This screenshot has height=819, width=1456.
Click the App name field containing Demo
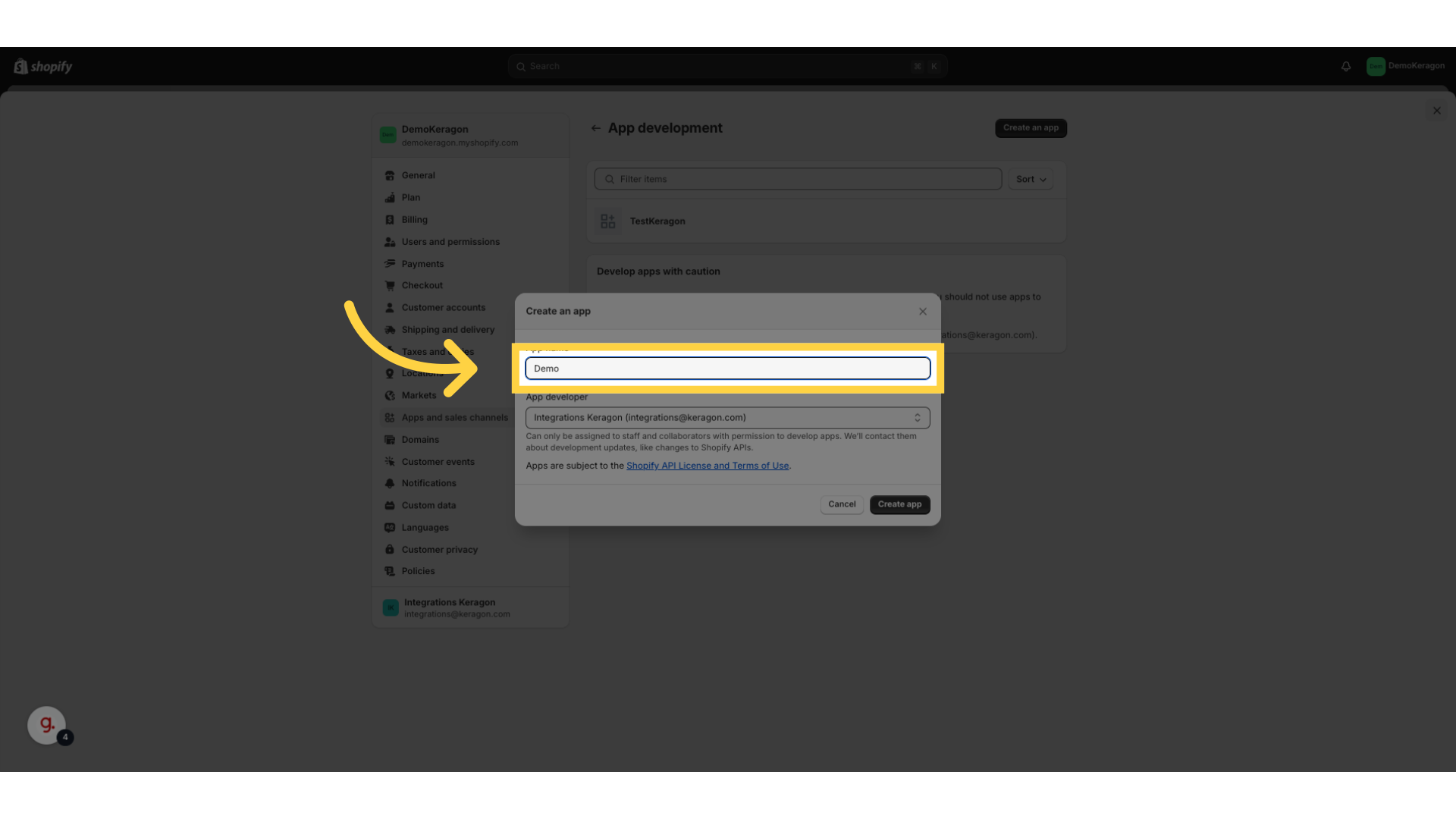727,369
